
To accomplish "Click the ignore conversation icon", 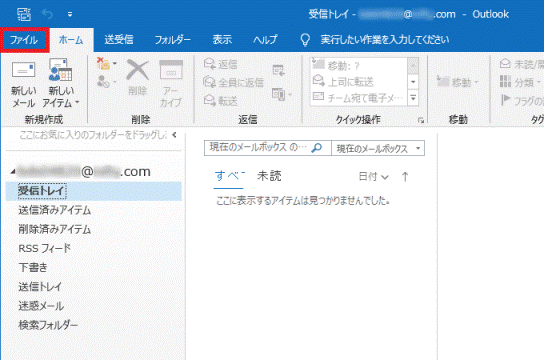I will (x=104, y=64).
